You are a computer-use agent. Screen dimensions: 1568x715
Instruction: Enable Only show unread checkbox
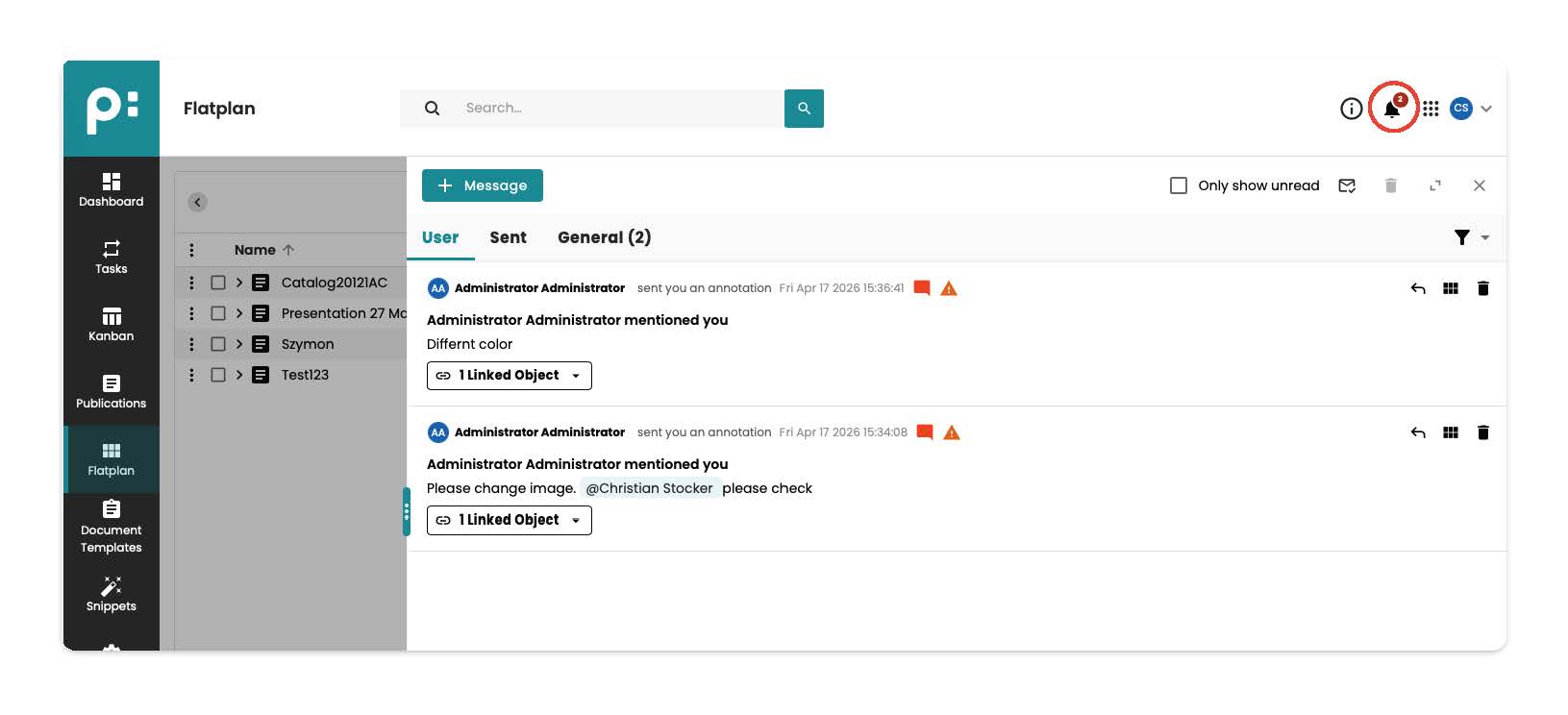point(1179,185)
